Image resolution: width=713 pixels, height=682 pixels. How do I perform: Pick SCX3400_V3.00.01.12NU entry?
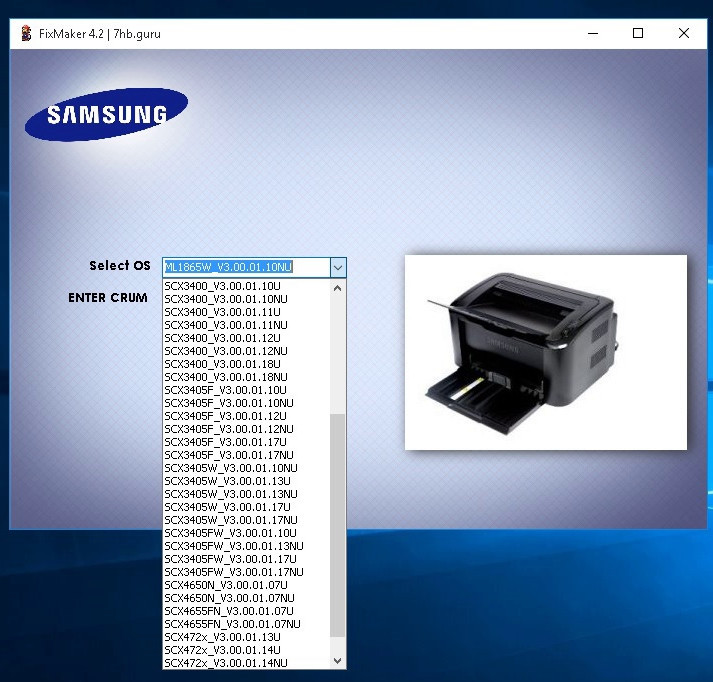[x=246, y=351]
